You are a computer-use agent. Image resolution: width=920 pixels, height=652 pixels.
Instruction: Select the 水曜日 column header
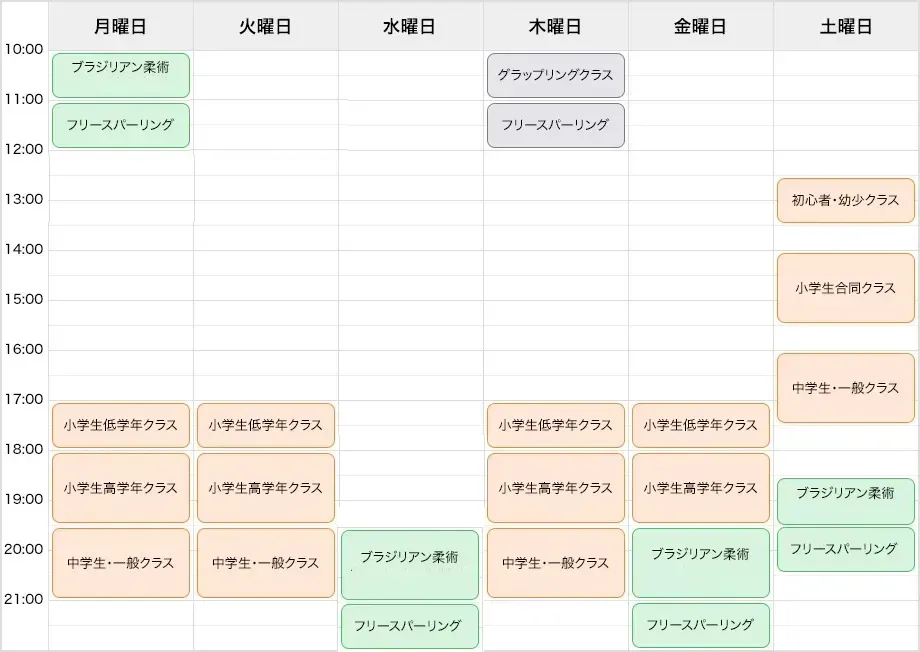(410, 27)
